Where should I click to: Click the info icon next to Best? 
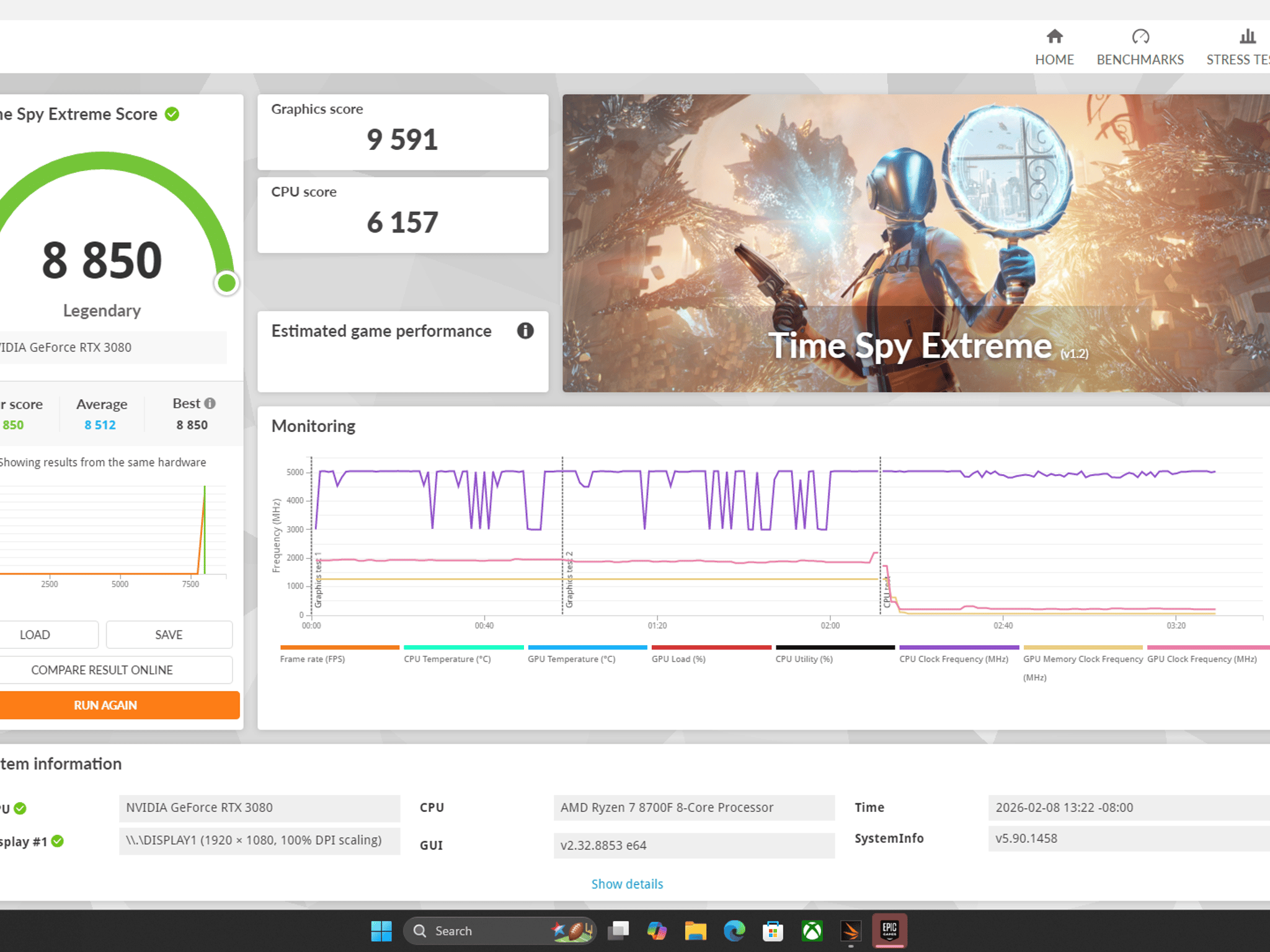pos(210,403)
